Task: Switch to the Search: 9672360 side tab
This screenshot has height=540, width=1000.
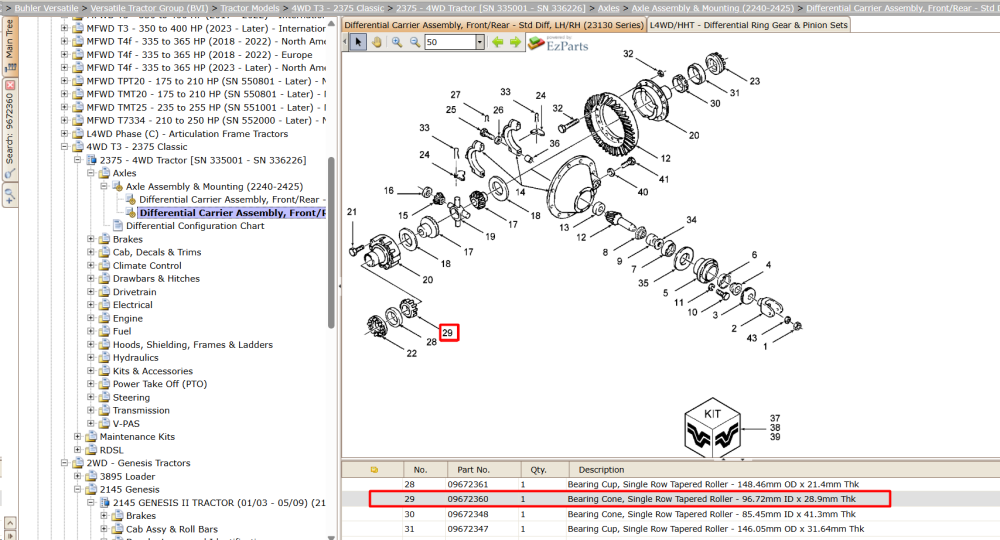Action: coord(10,129)
